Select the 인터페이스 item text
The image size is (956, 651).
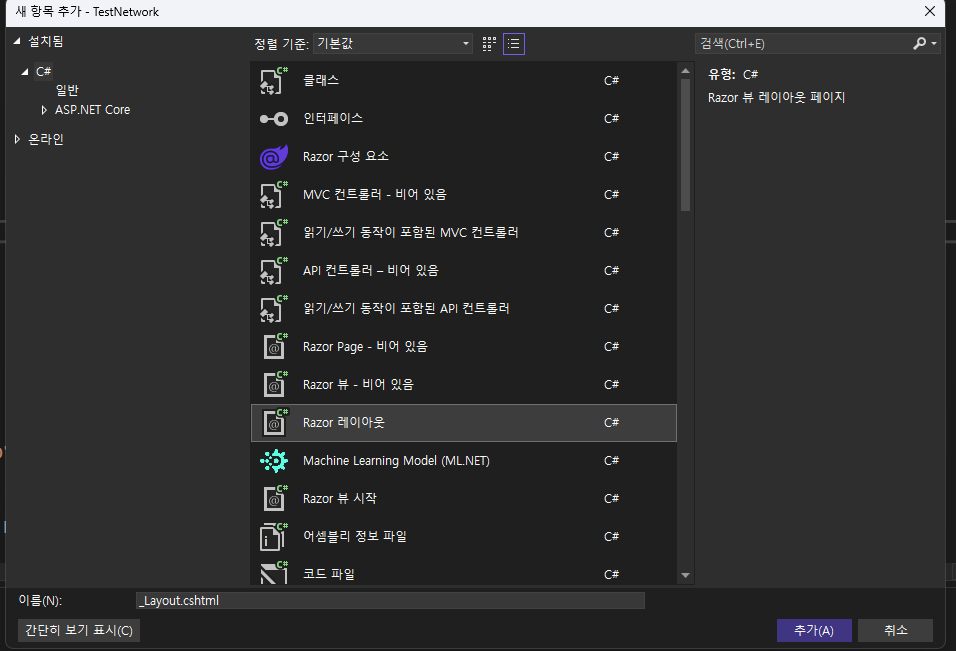click(333, 118)
